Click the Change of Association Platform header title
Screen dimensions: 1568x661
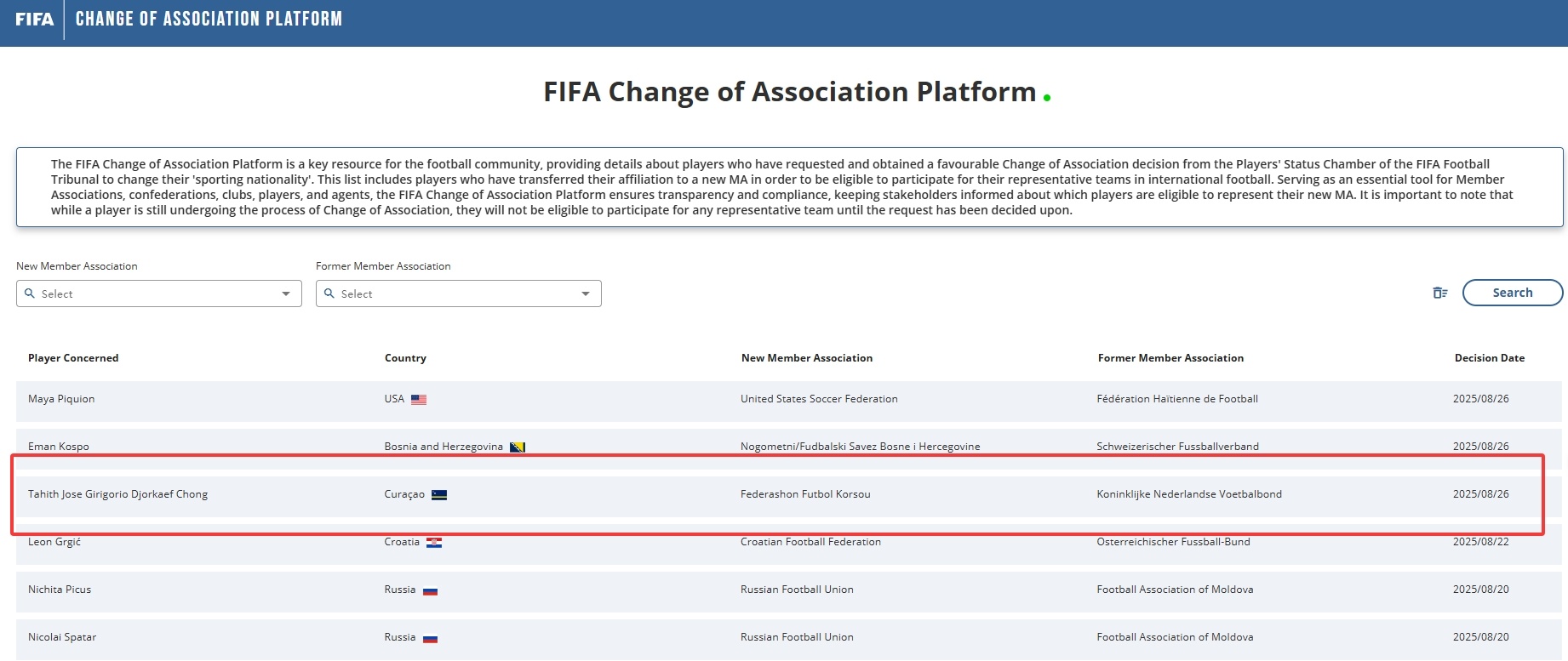[x=209, y=19]
